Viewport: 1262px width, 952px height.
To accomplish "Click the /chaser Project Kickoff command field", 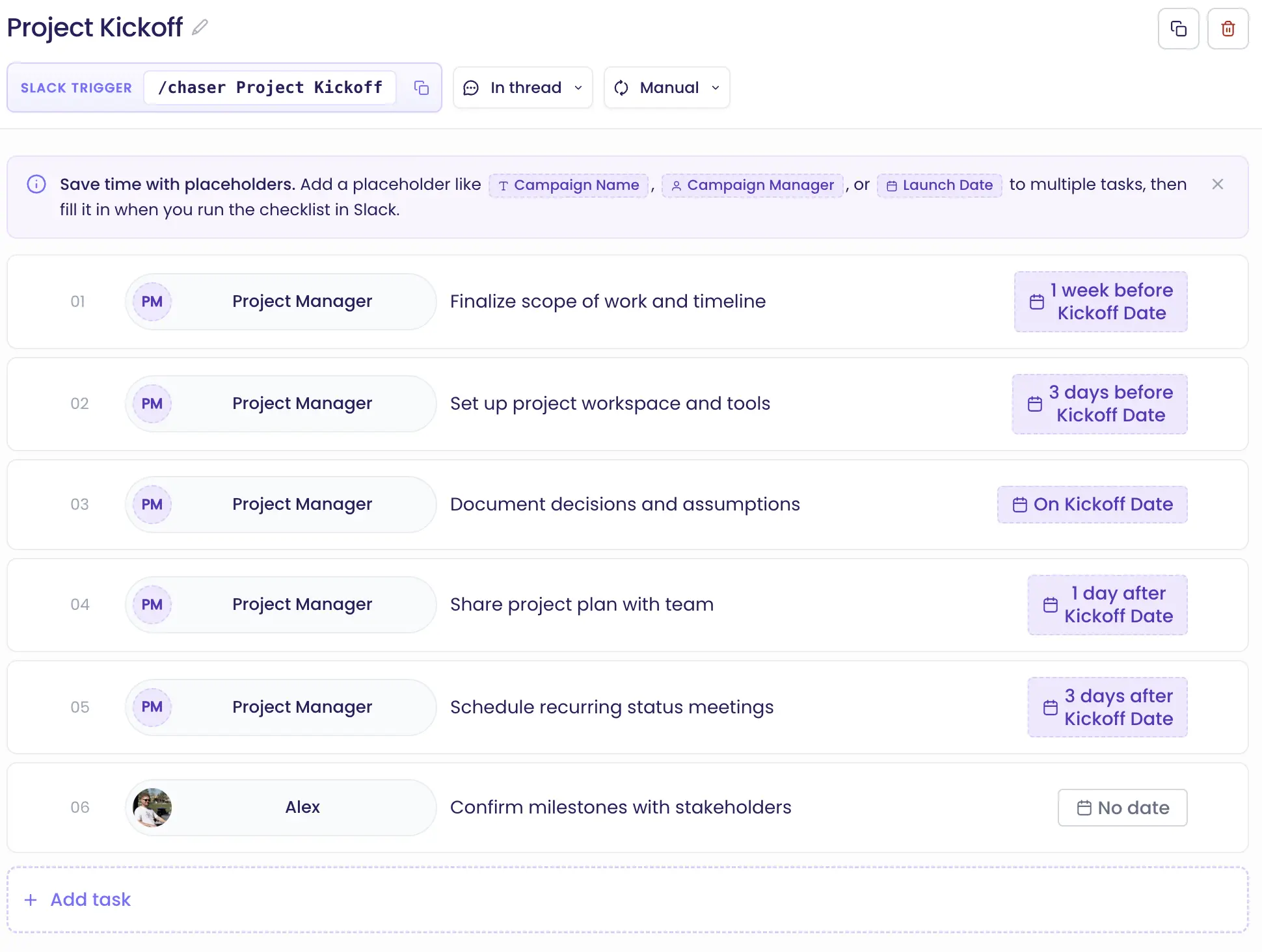I will [x=270, y=88].
